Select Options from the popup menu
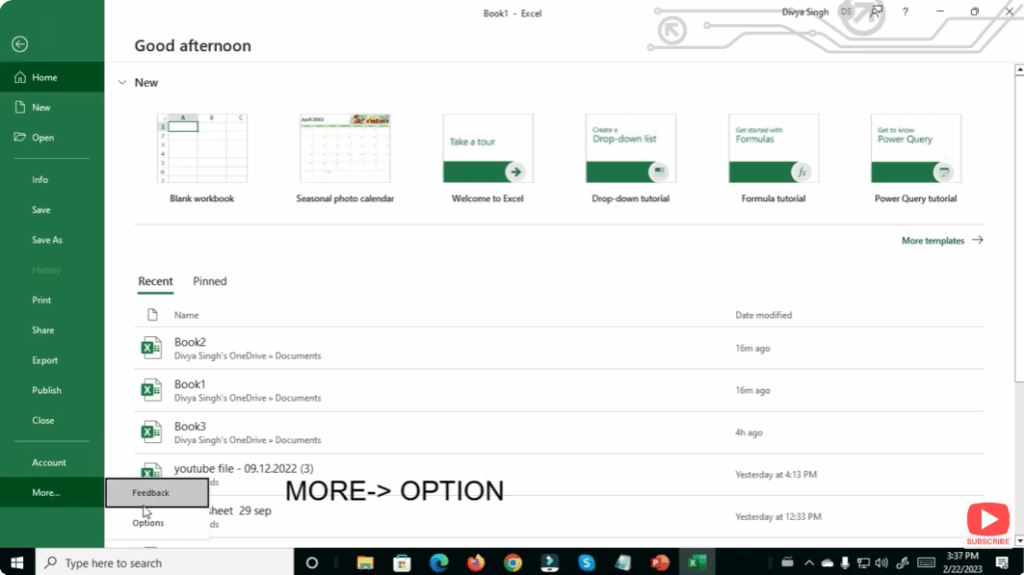 [x=148, y=523]
